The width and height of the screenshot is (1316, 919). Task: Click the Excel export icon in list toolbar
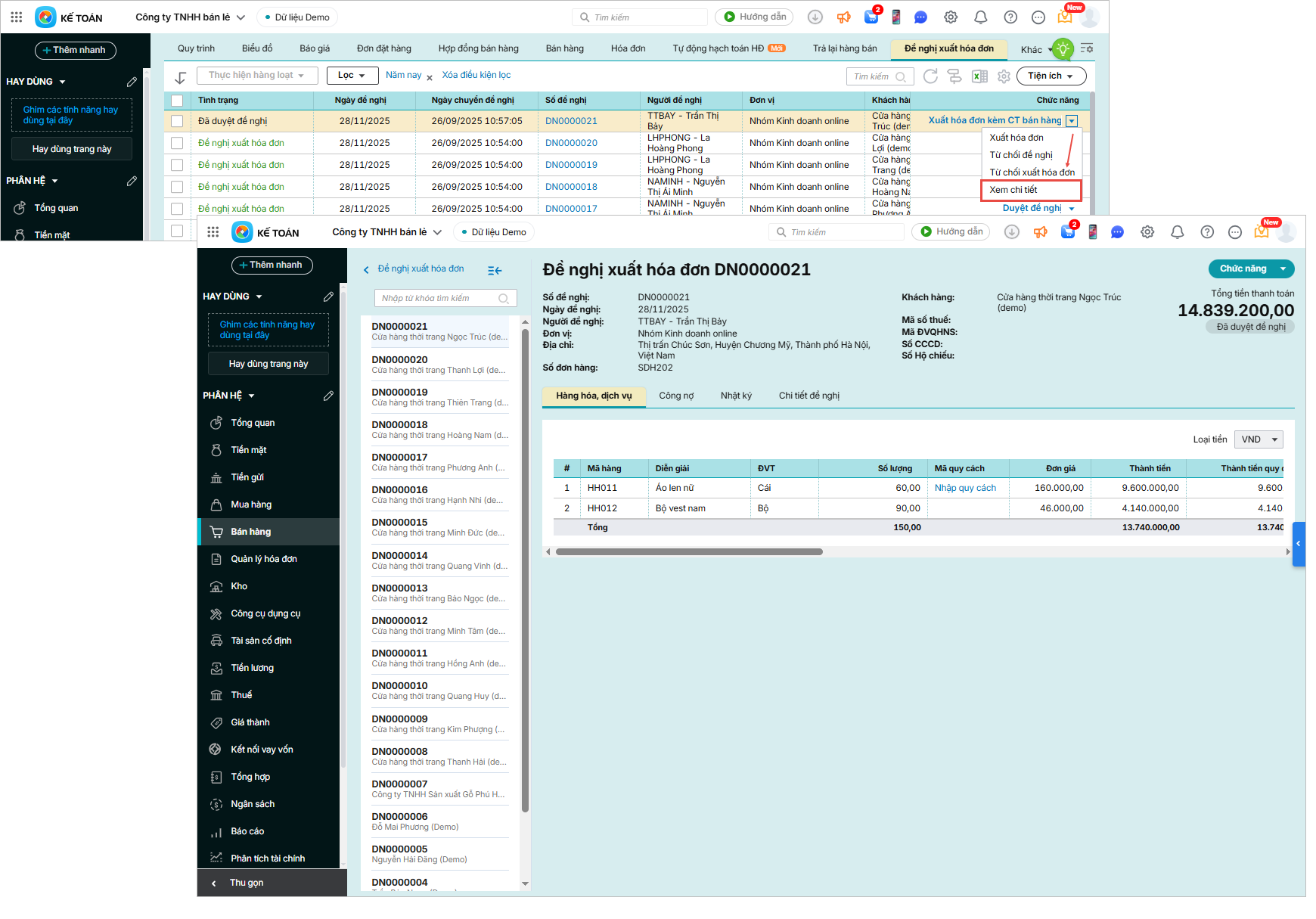pyautogui.click(x=979, y=76)
